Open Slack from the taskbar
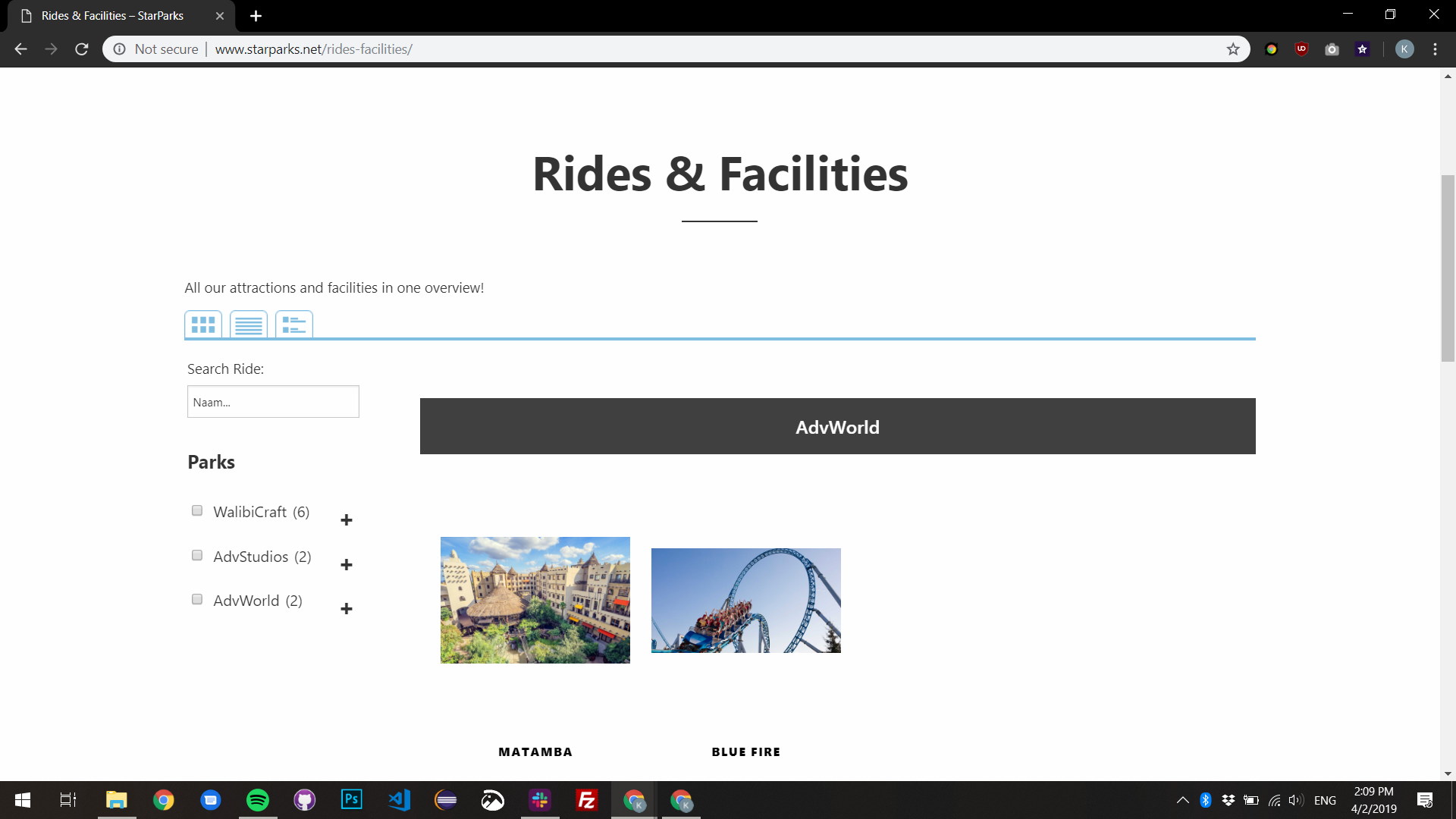The height and width of the screenshot is (819, 1456). pyautogui.click(x=540, y=800)
